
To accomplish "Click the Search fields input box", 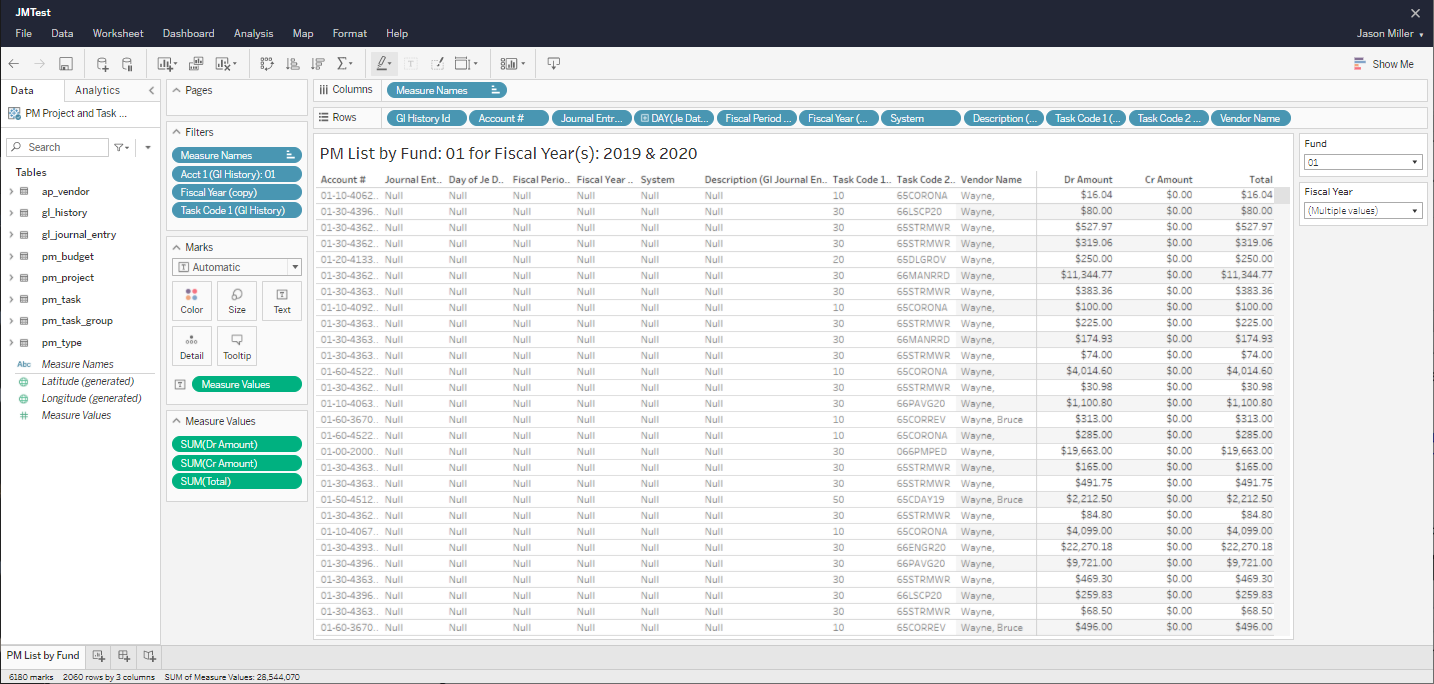I will coord(57,147).
